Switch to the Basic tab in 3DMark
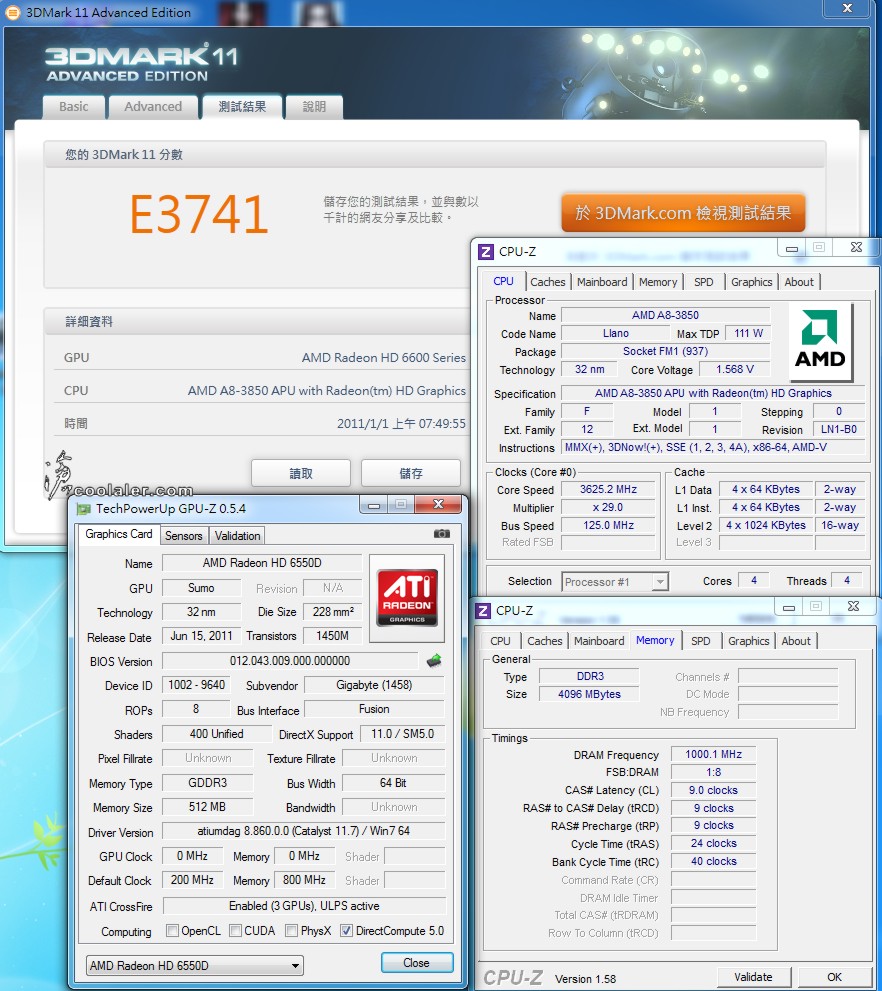The height and width of the screenshot is (991, 882). click(73, 107)
